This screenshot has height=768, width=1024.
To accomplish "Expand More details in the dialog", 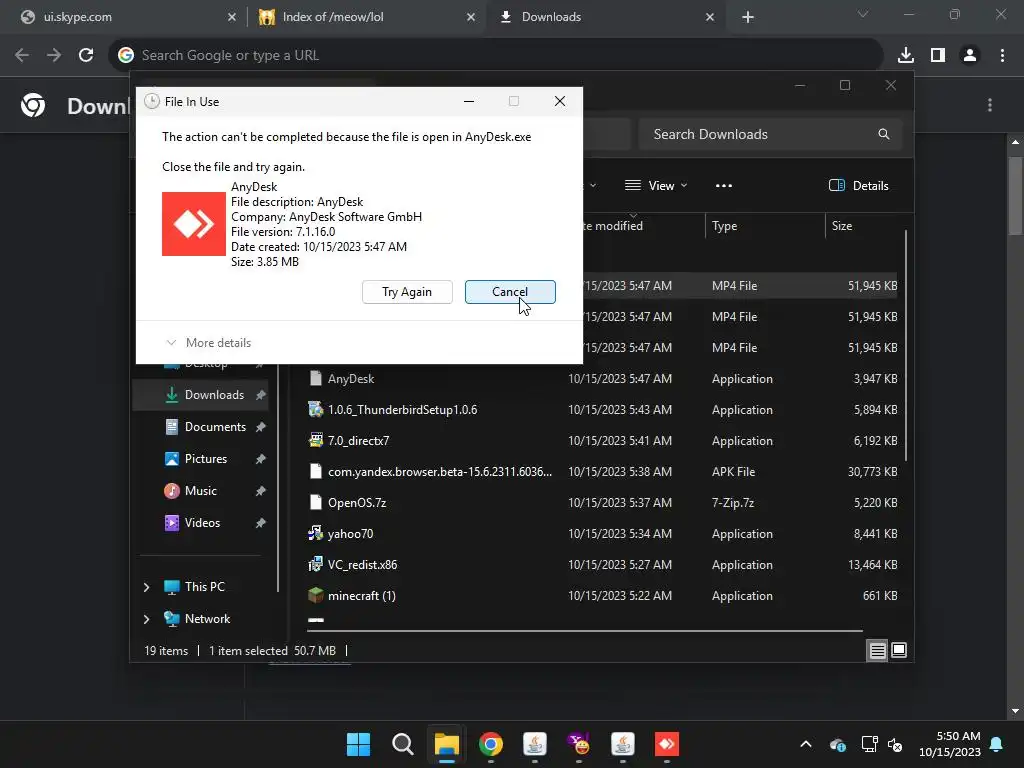I will pos(208,343).
